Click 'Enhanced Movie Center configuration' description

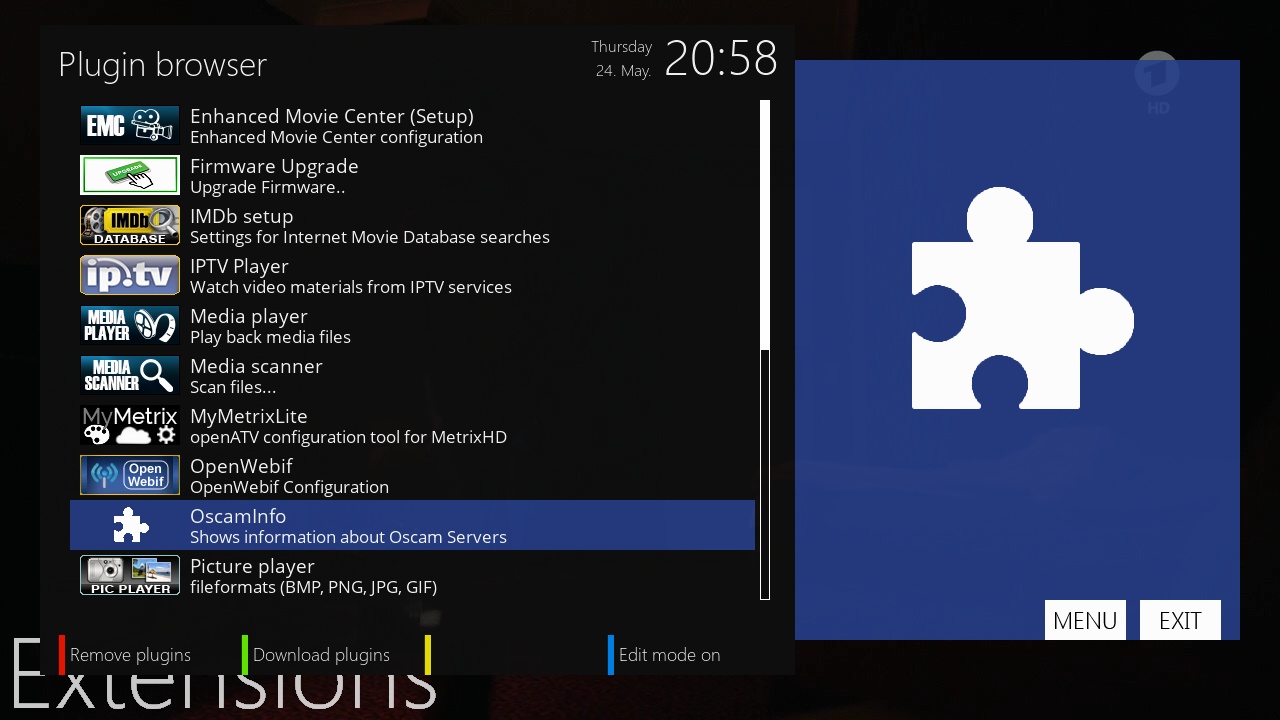(x=336, y=138)
